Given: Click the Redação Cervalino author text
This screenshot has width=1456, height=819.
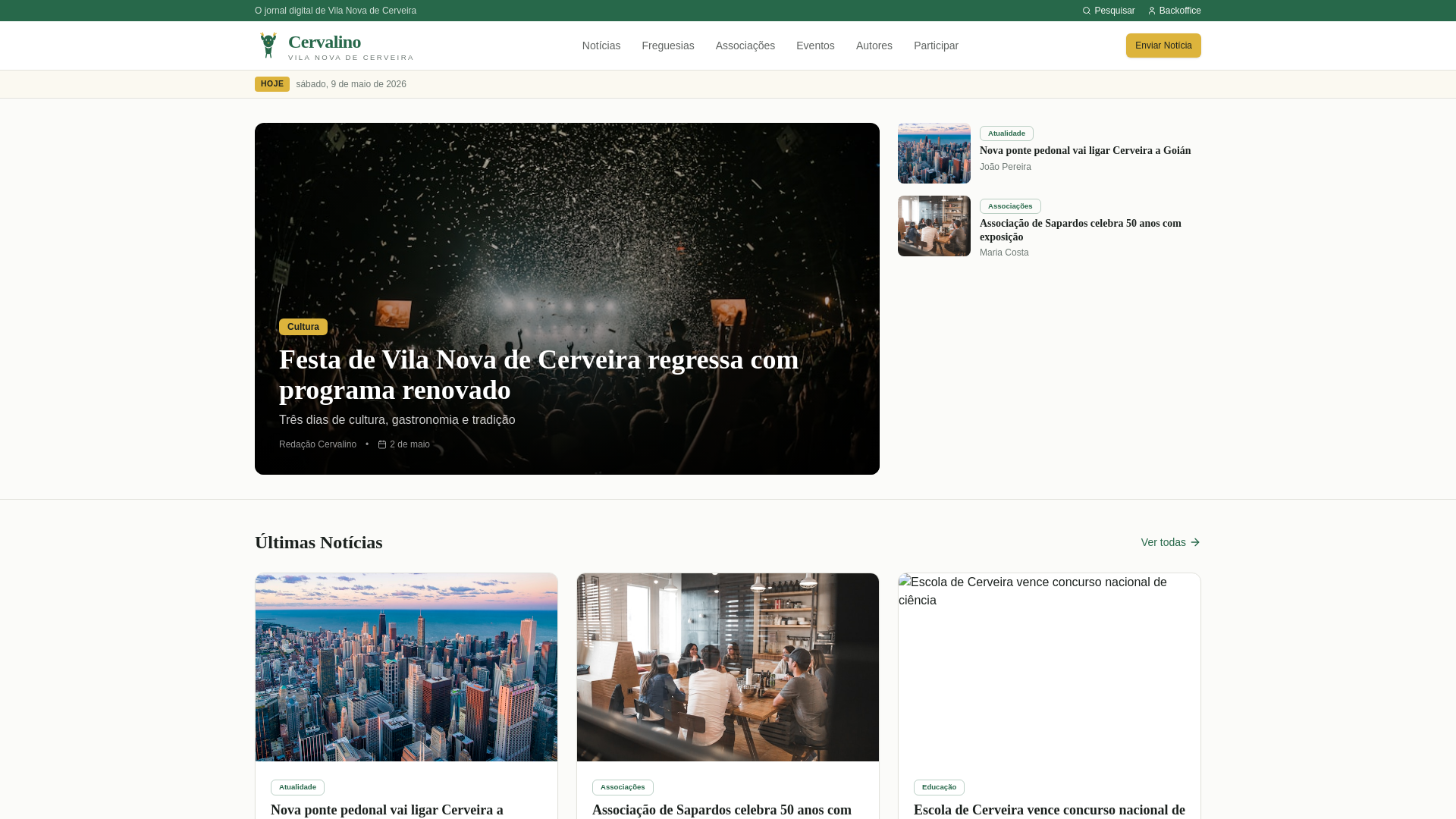Looking at the screenshot, I should (318, 444).
